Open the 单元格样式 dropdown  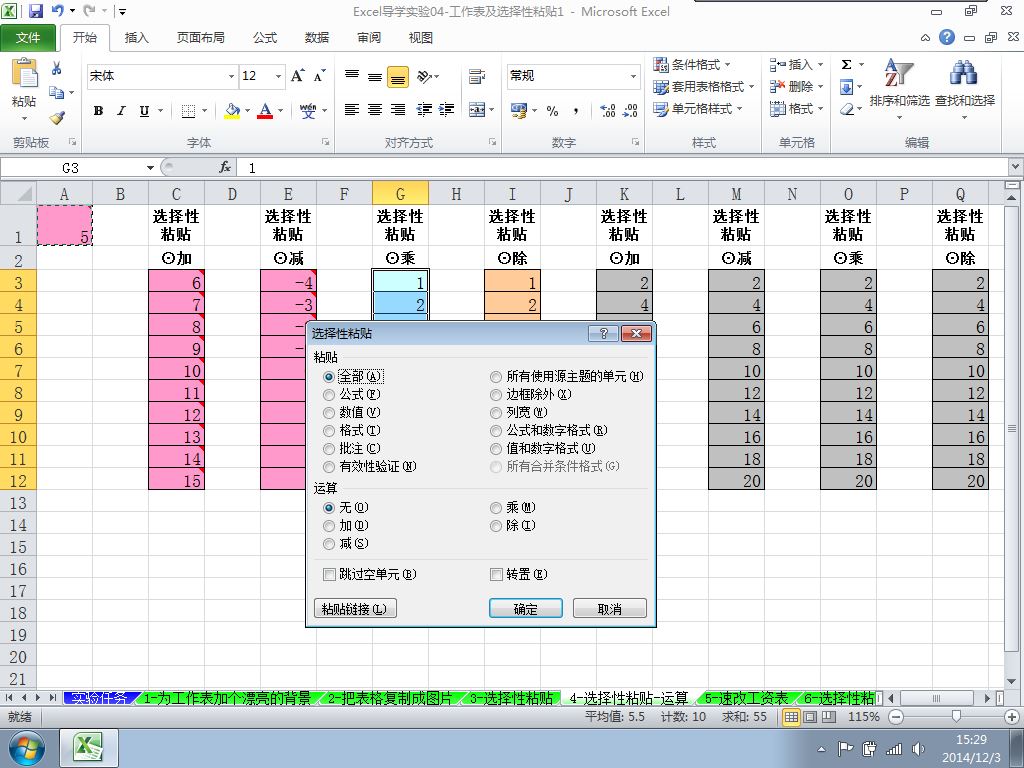pos(698,108)
